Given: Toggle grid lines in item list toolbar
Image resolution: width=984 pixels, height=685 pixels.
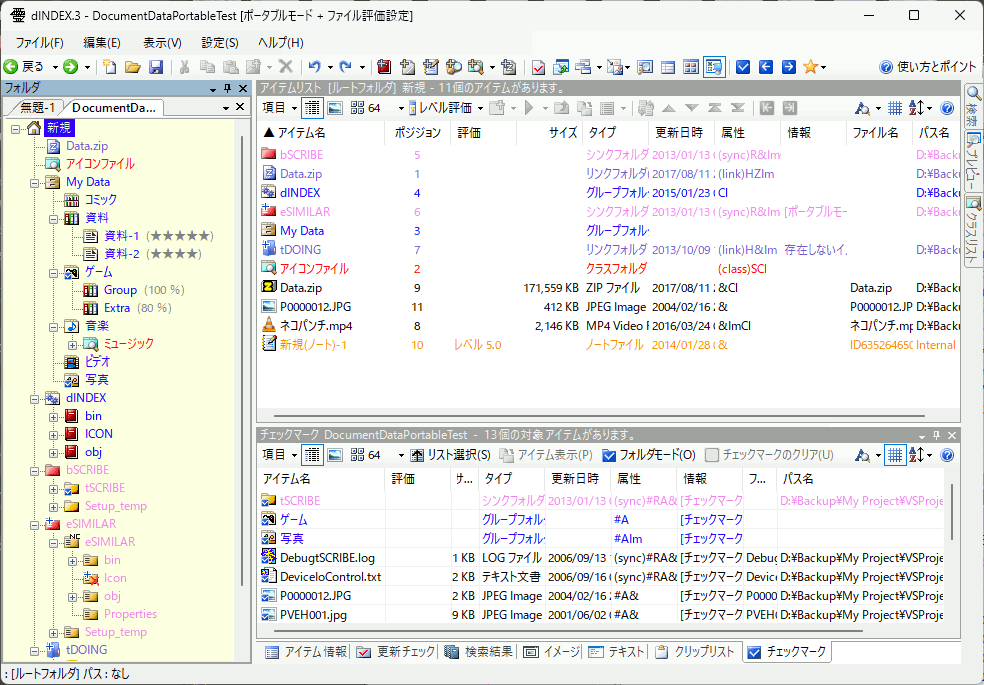Looking at the screenshot, I should click(x=895, y=108).
